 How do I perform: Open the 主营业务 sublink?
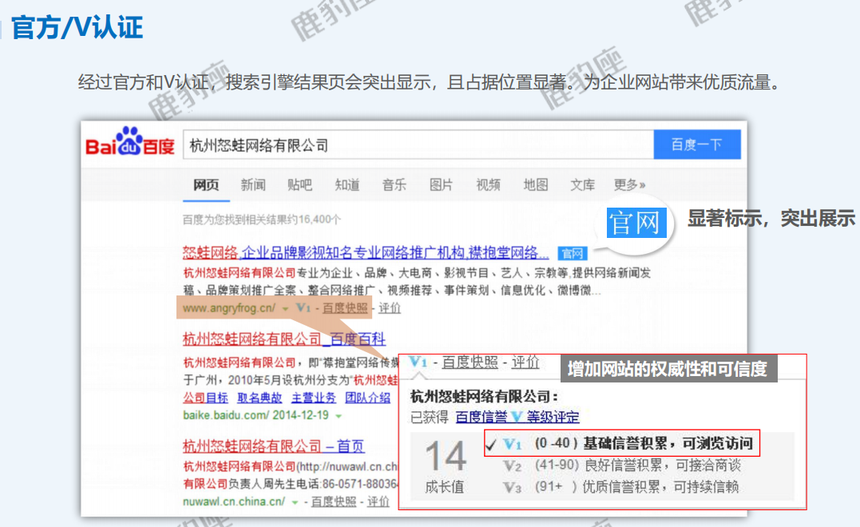(x=314, y=398)
